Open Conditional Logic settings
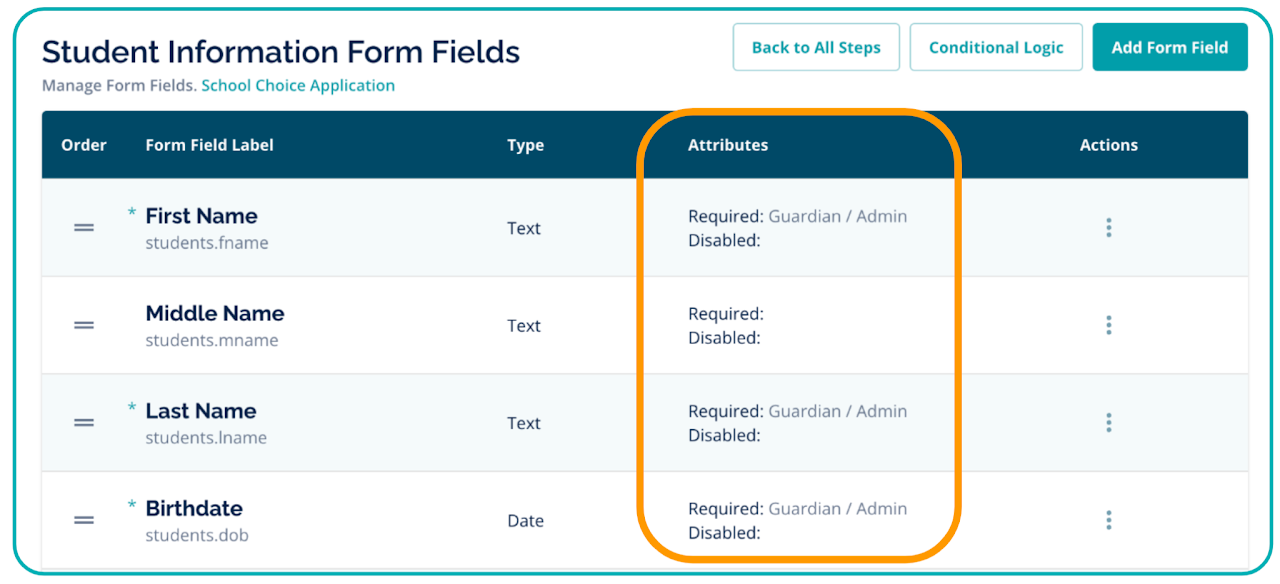 point(996,47)
